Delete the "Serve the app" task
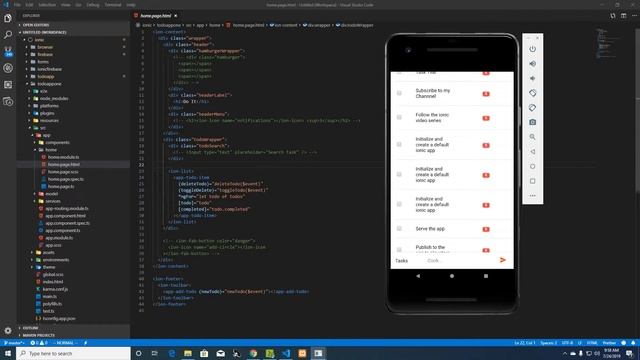This screenshot has height=360, width=640. point(486,229)
